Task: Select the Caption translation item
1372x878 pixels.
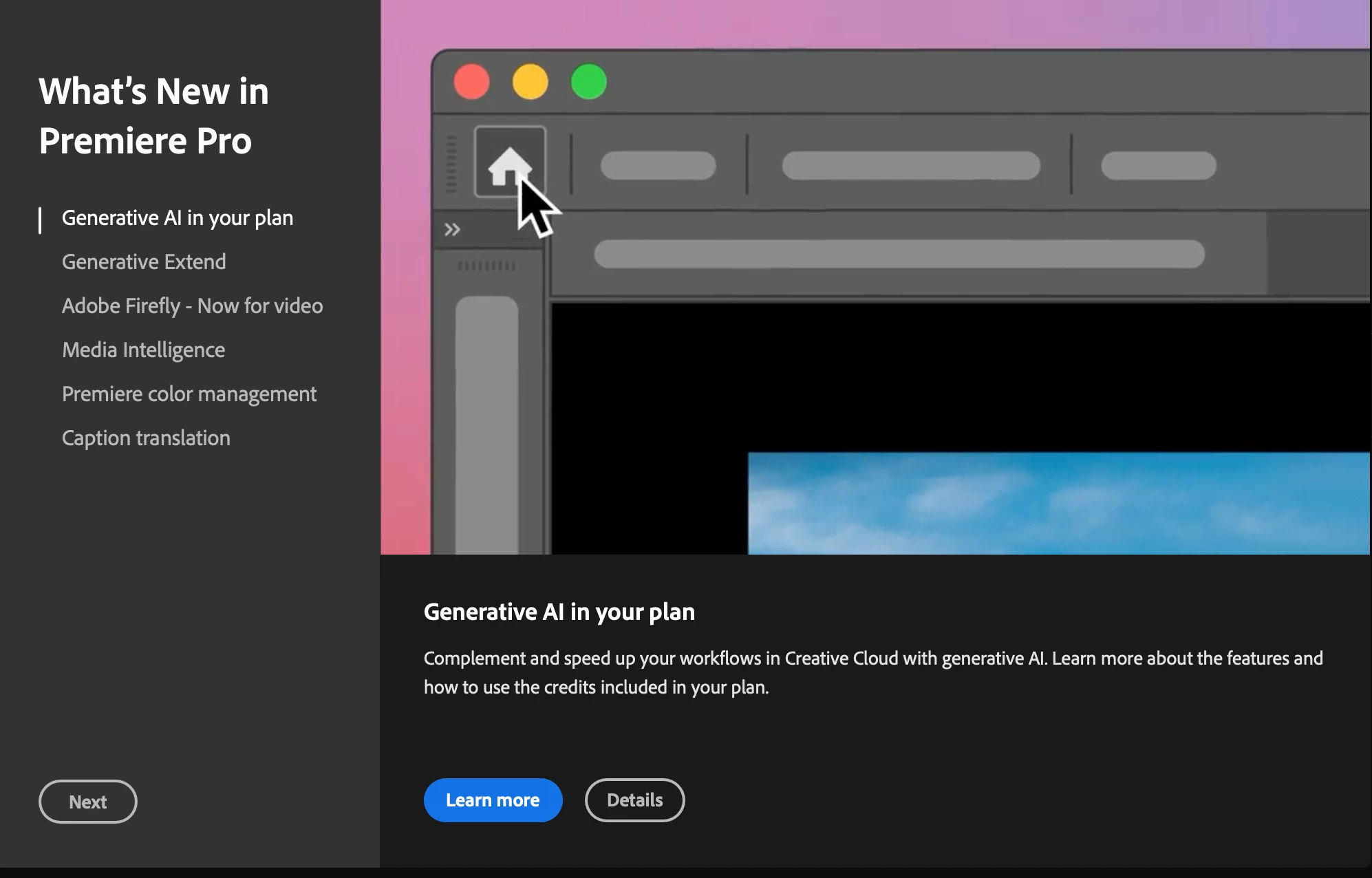Action: coord(146,438)
